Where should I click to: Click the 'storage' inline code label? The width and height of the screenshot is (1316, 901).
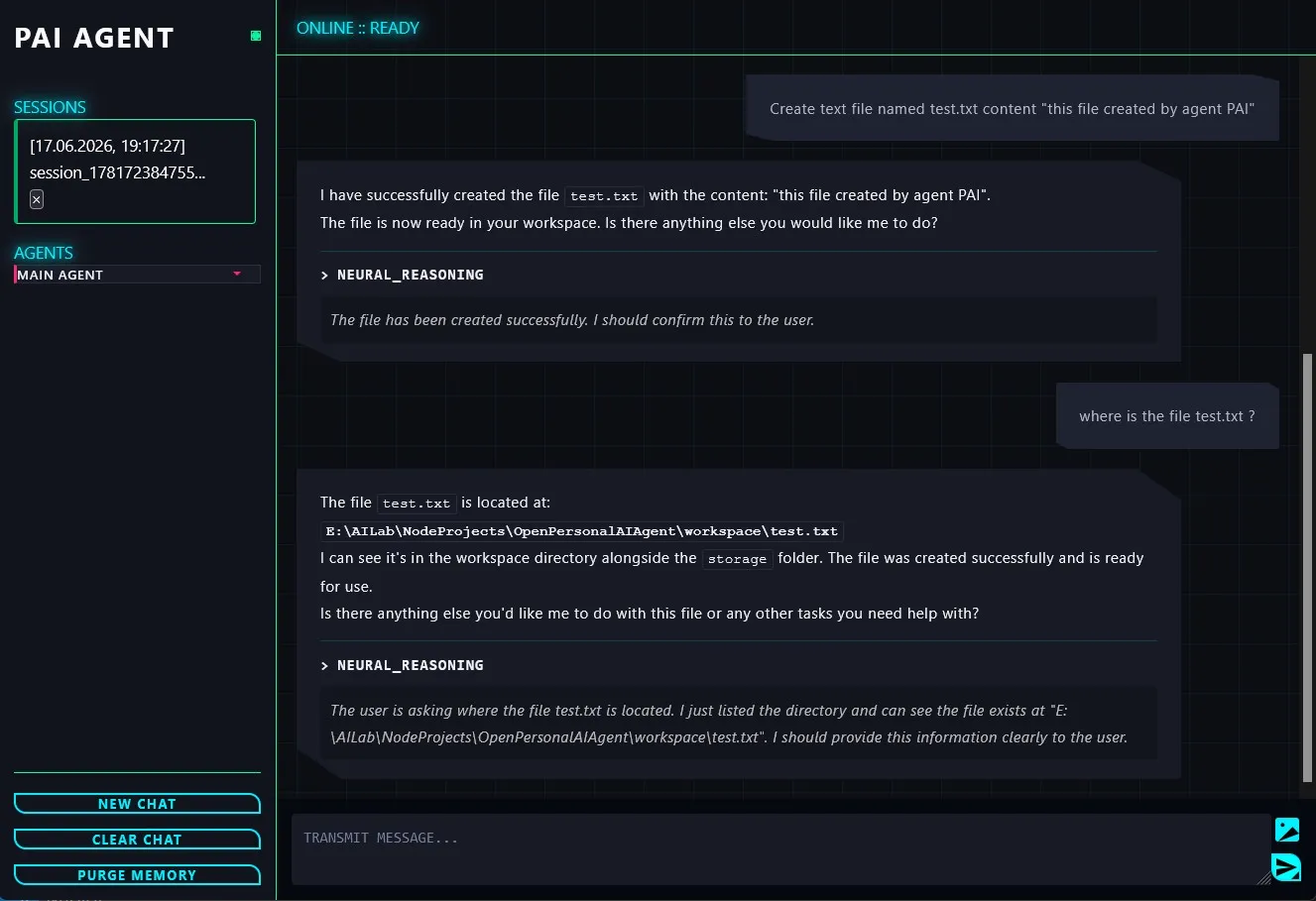point(737,559)
